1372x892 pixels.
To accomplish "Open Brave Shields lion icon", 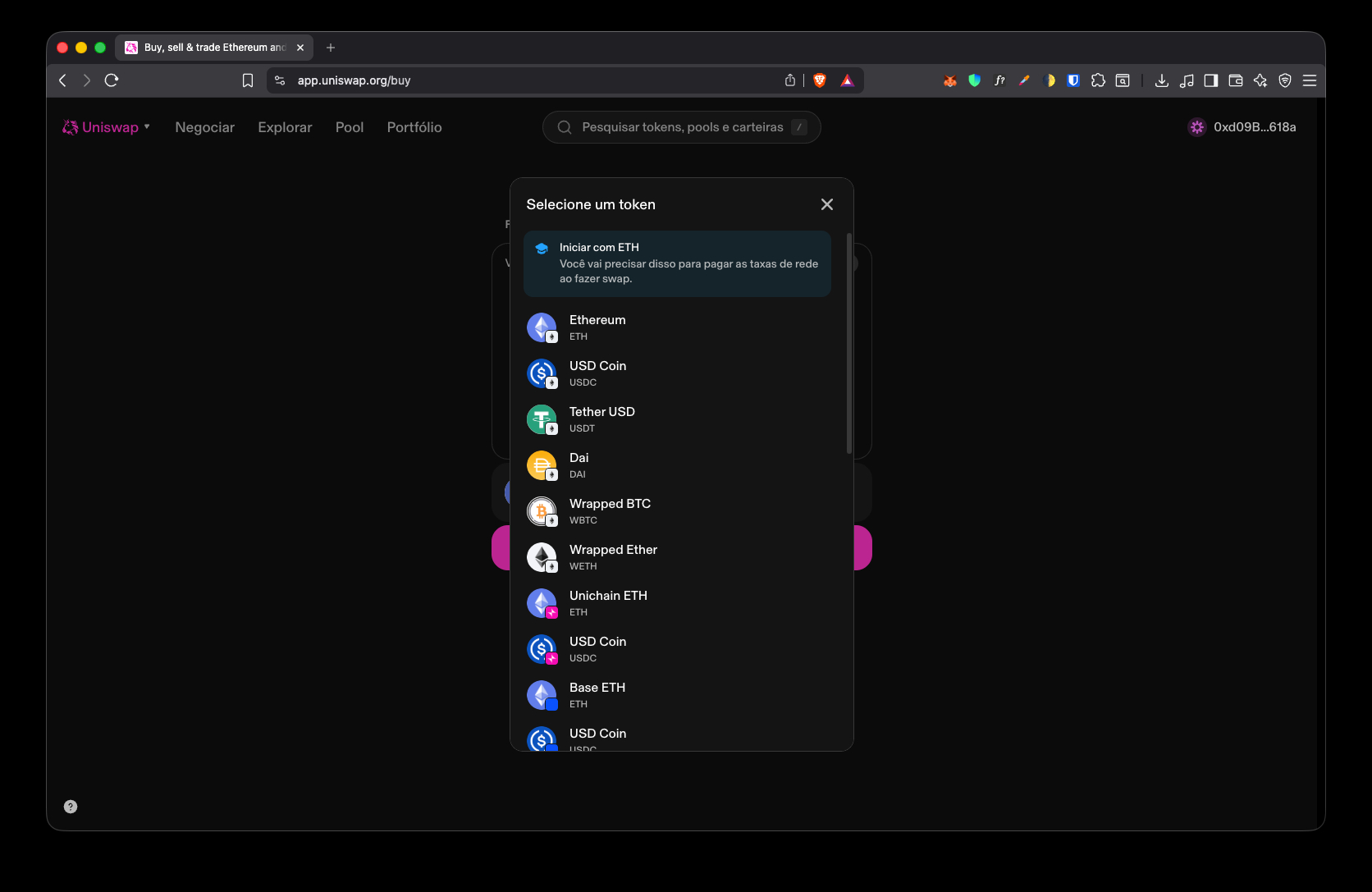I will pyautogui.click(x=820, y=80).
